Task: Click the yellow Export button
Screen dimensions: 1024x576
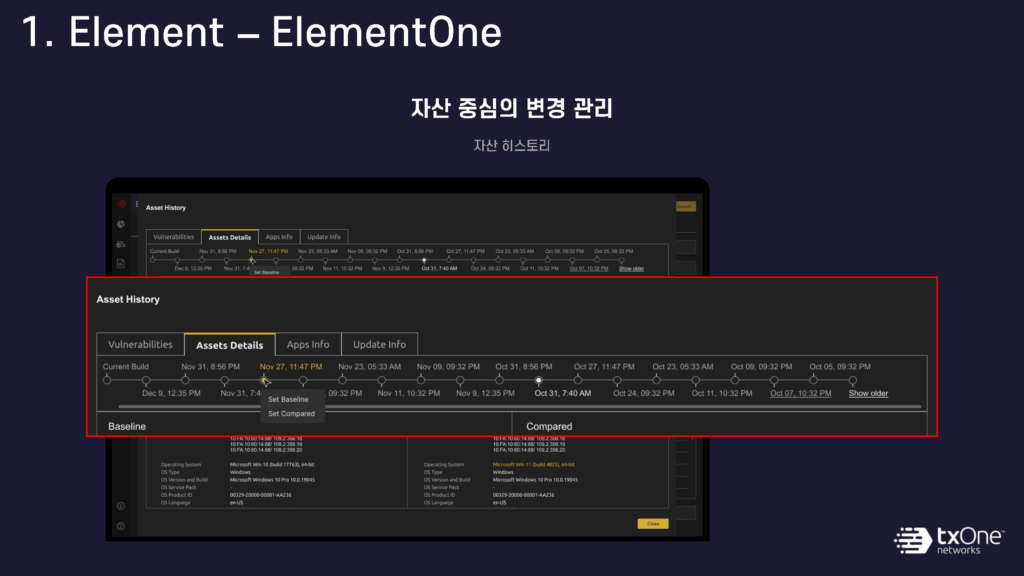Action: pyautogui.click(x=685, y=206)
